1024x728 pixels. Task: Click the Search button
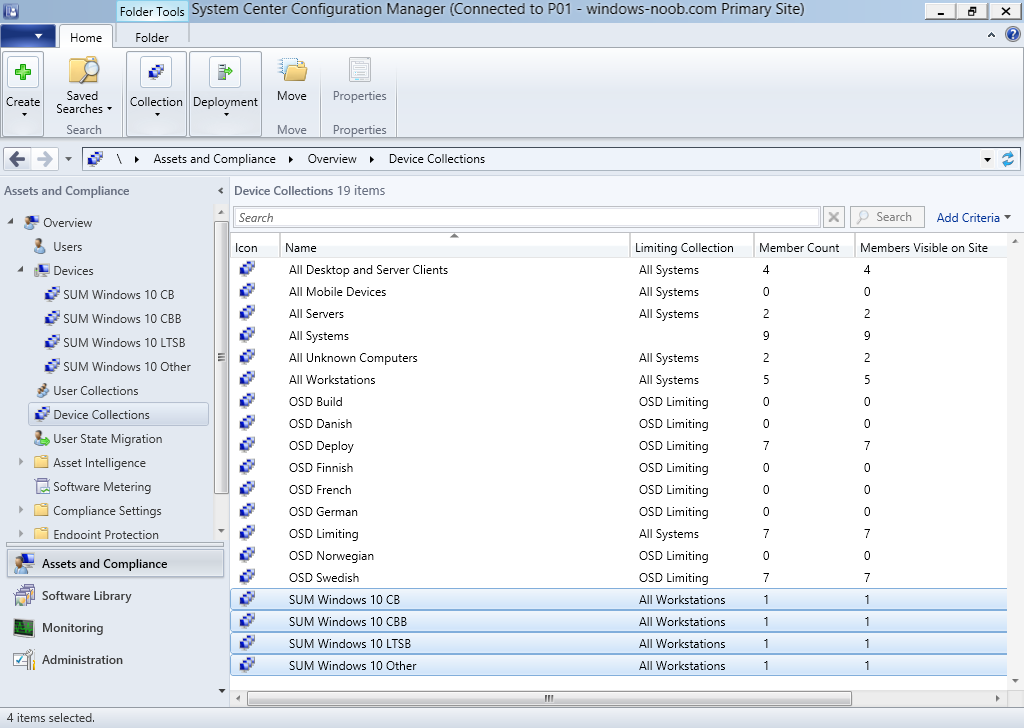click(887, 217)
